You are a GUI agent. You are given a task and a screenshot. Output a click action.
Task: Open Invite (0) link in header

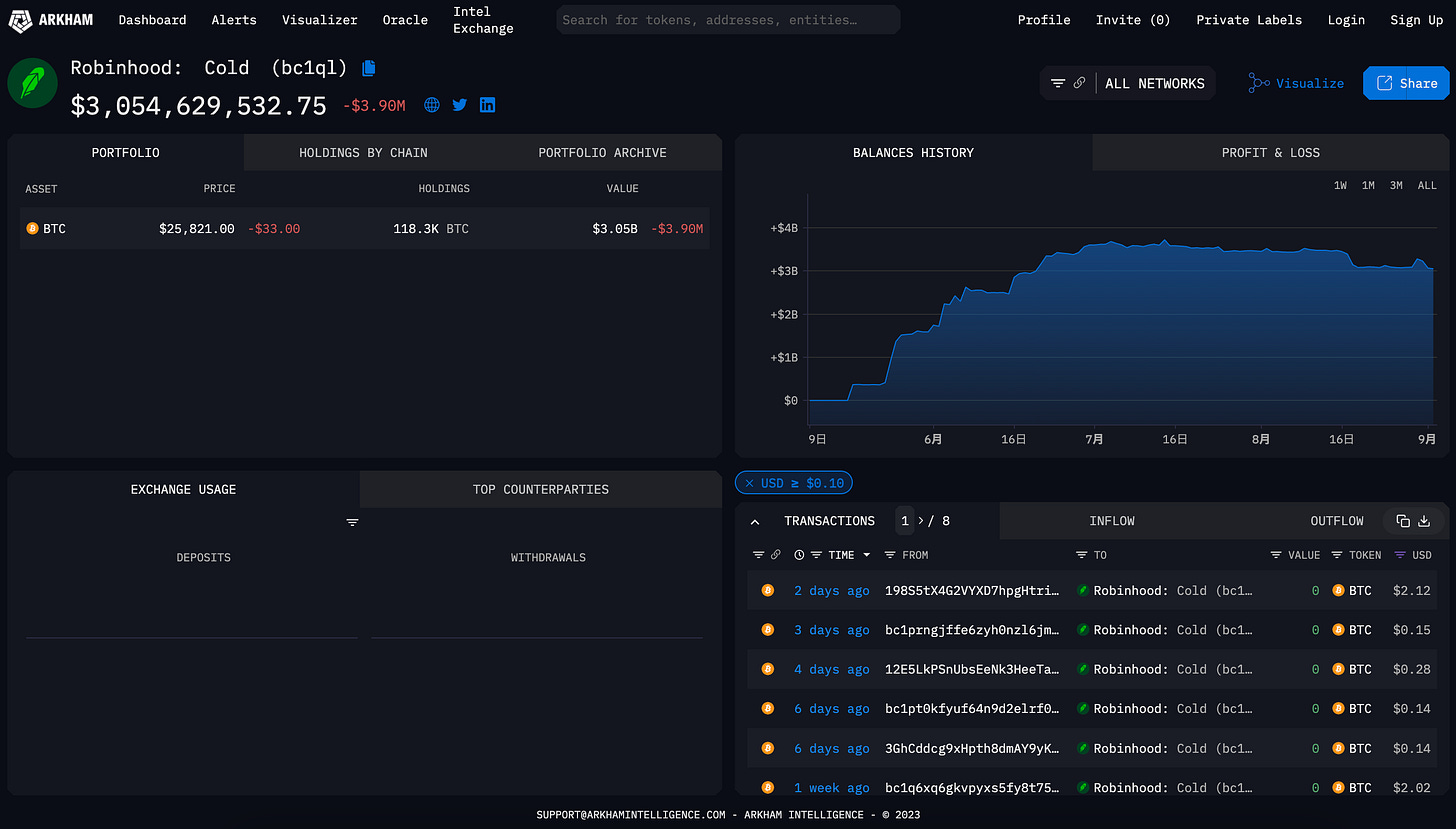point(1133,20)
